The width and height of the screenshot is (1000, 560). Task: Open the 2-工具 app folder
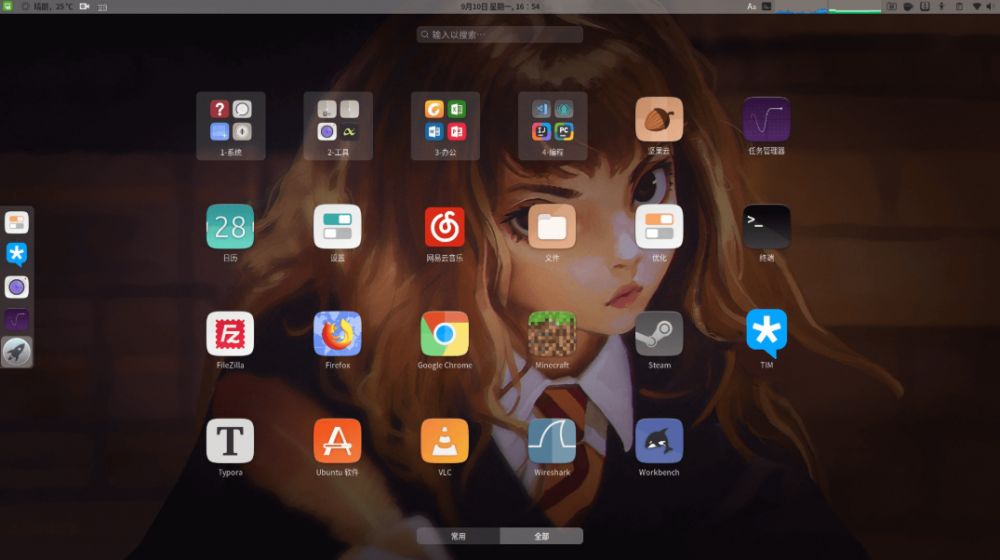(338, 126)
